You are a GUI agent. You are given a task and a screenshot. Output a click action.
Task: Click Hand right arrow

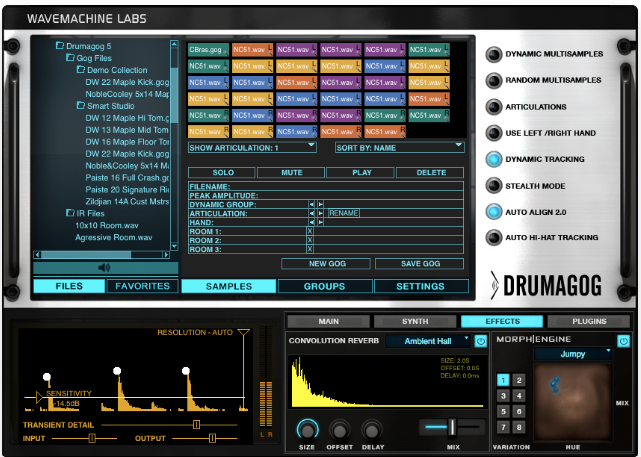(x=320, y=222)
